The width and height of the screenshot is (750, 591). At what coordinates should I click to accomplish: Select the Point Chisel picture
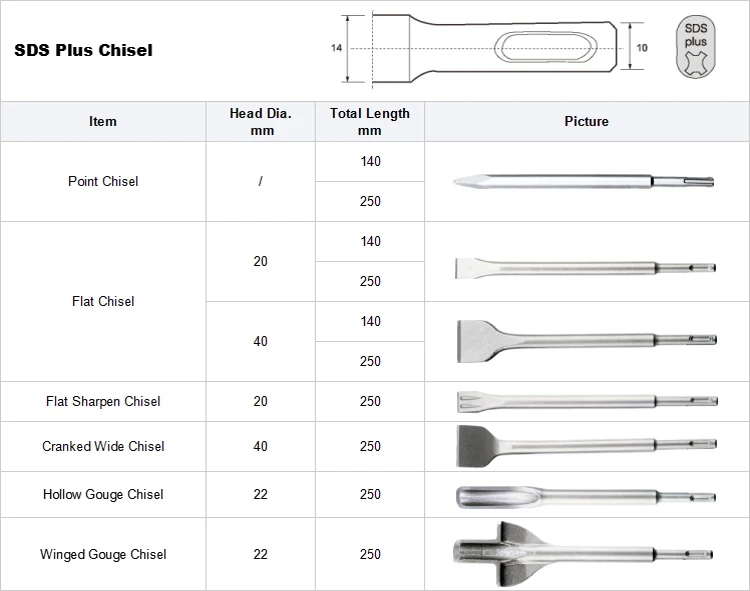[584, 181]
